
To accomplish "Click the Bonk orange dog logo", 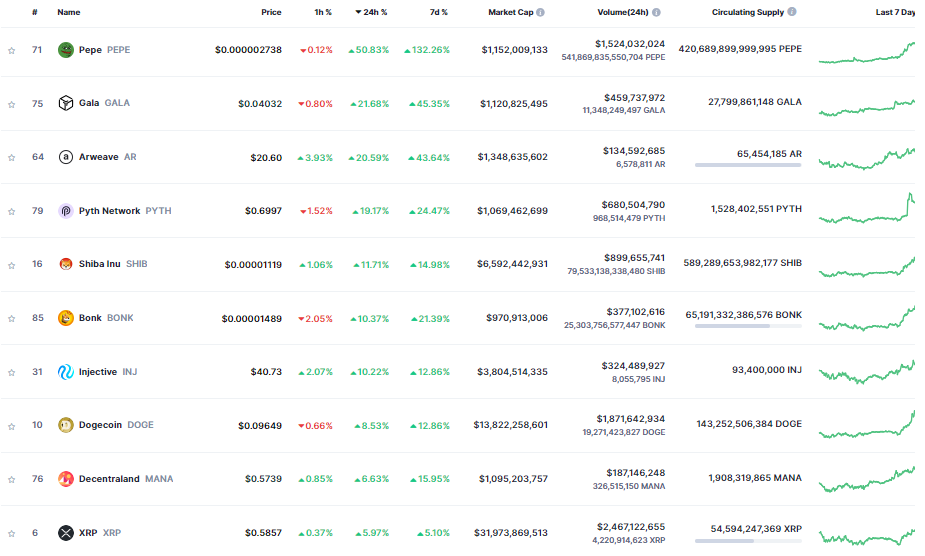I will coord(65,318).
